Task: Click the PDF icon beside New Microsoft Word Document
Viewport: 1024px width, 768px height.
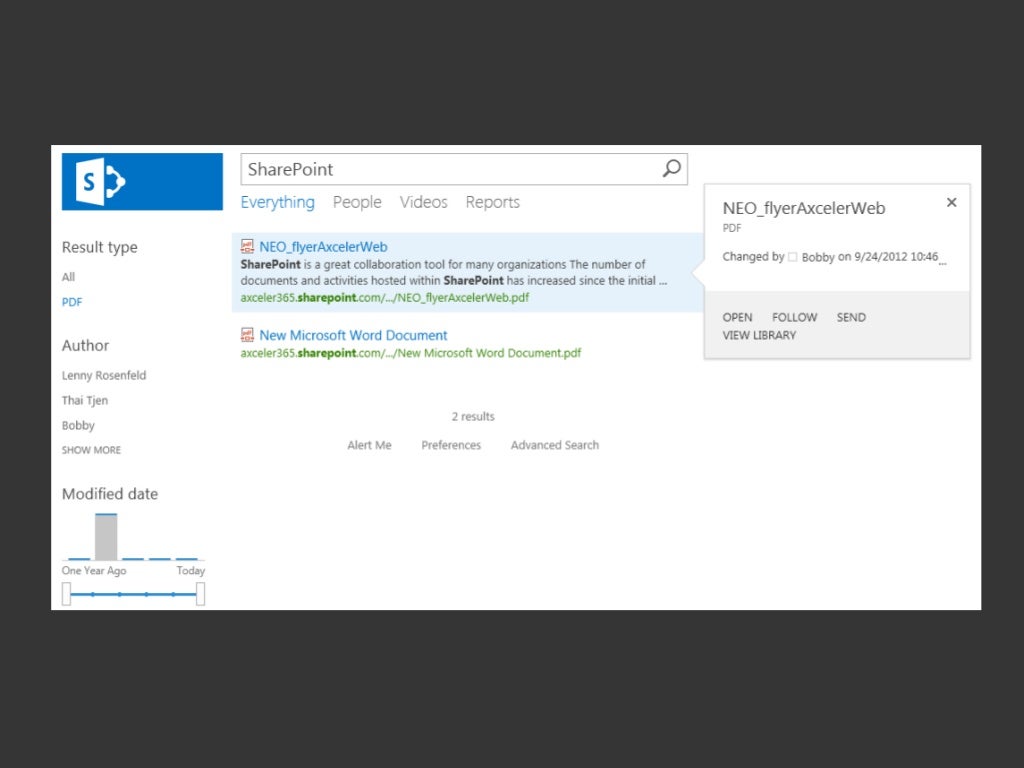Action: click(x=247, y=335)
